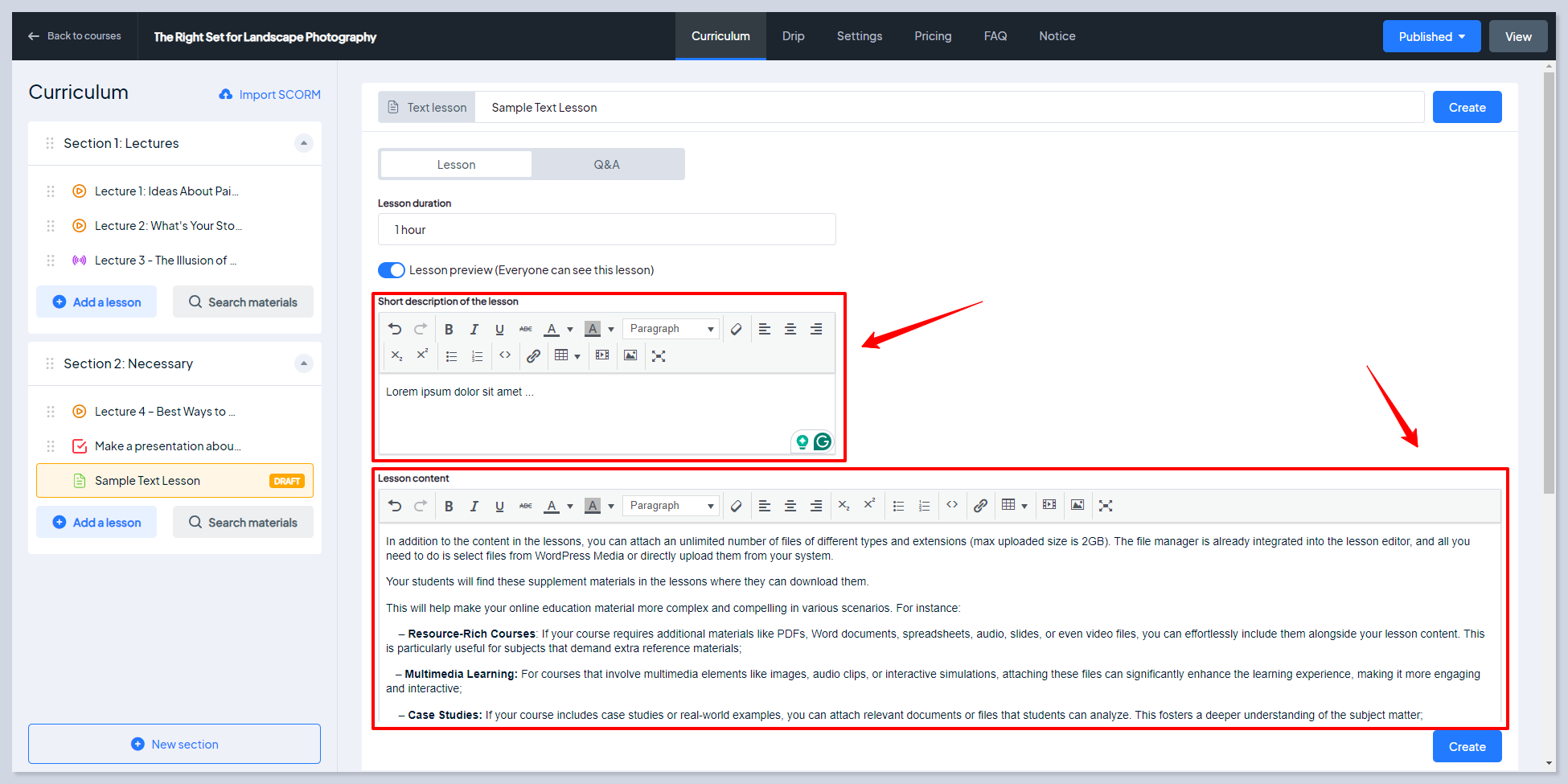Toggle the Lesson preview switch off
The width and height of the screenshot is (1568, 784).
tap(392, 270)
